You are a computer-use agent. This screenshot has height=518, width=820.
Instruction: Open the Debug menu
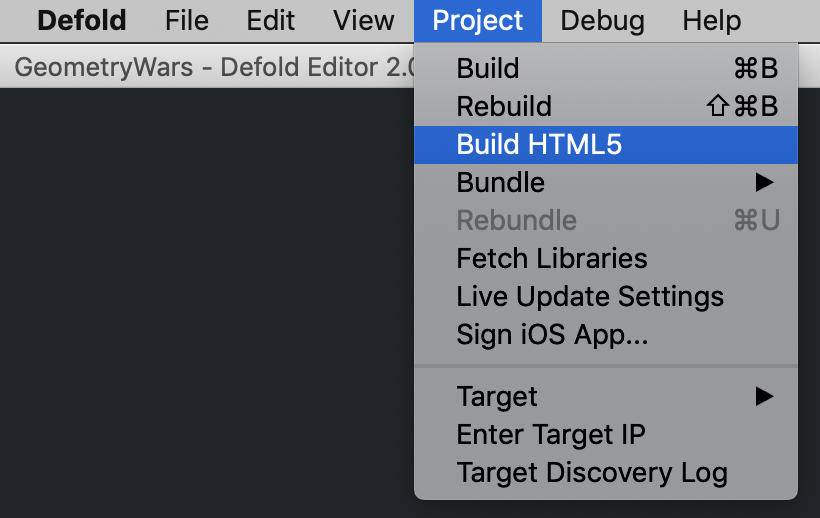602,20
